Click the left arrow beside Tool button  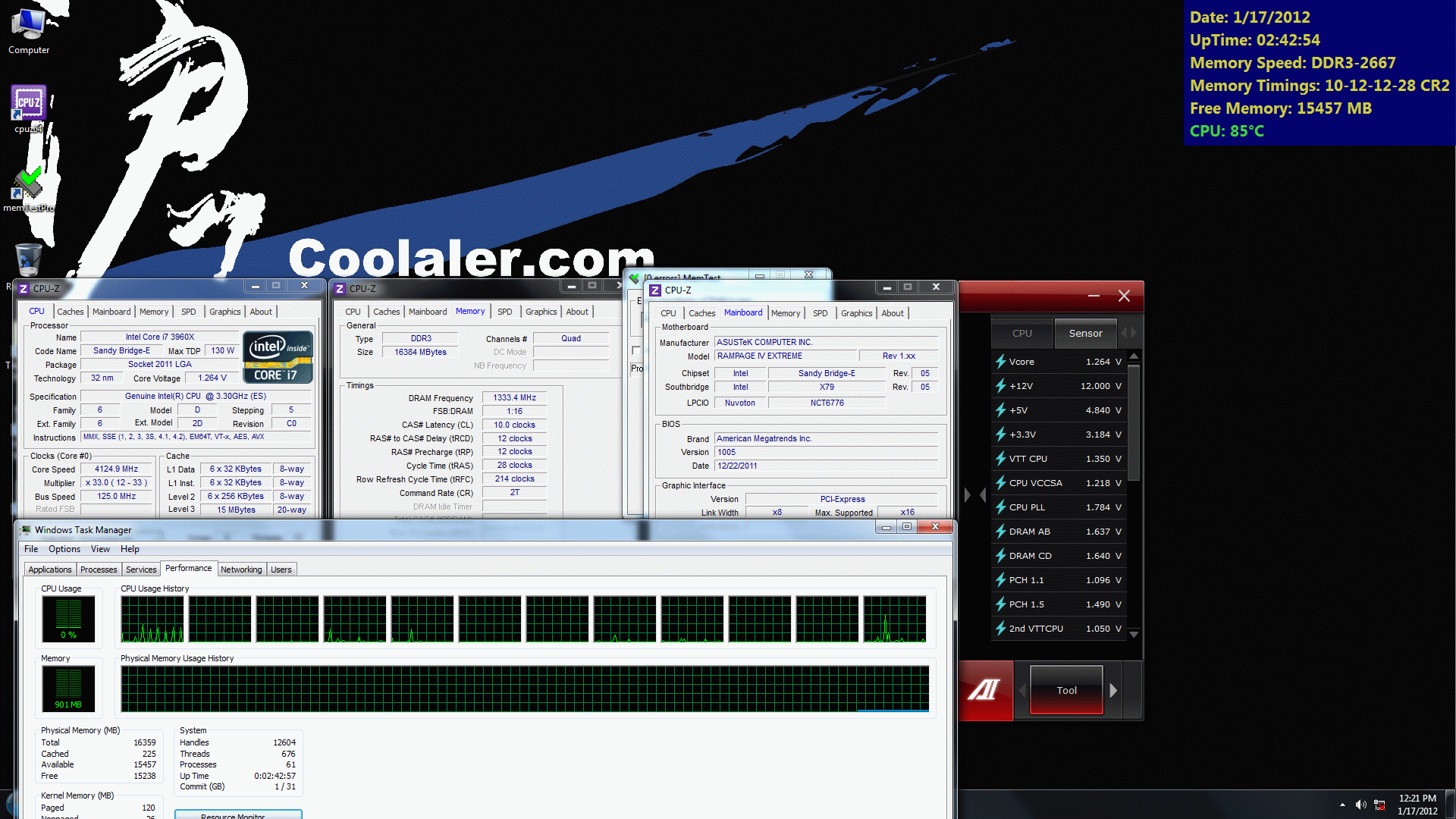1022,690
